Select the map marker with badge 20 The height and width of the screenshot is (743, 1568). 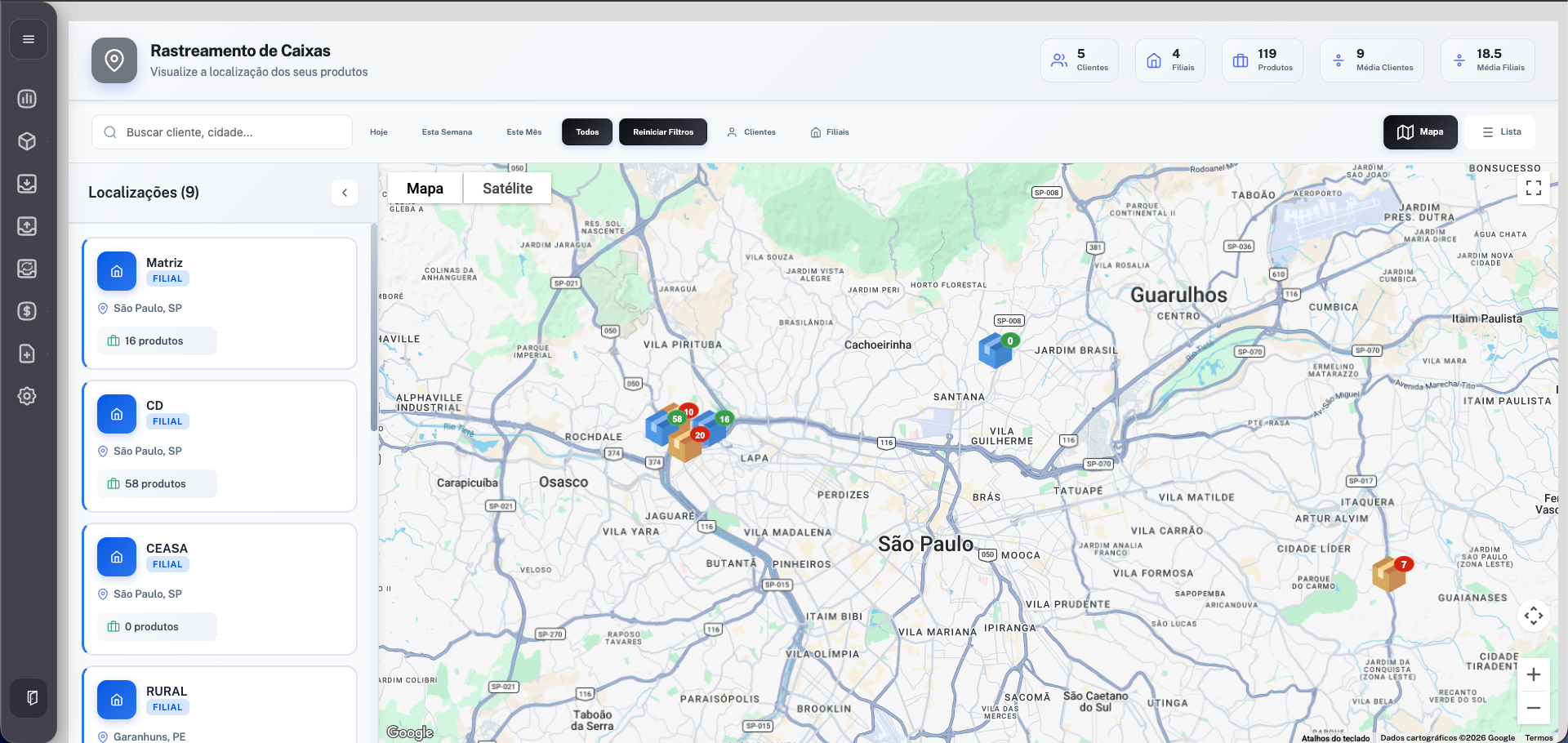(x=686, y=445)
